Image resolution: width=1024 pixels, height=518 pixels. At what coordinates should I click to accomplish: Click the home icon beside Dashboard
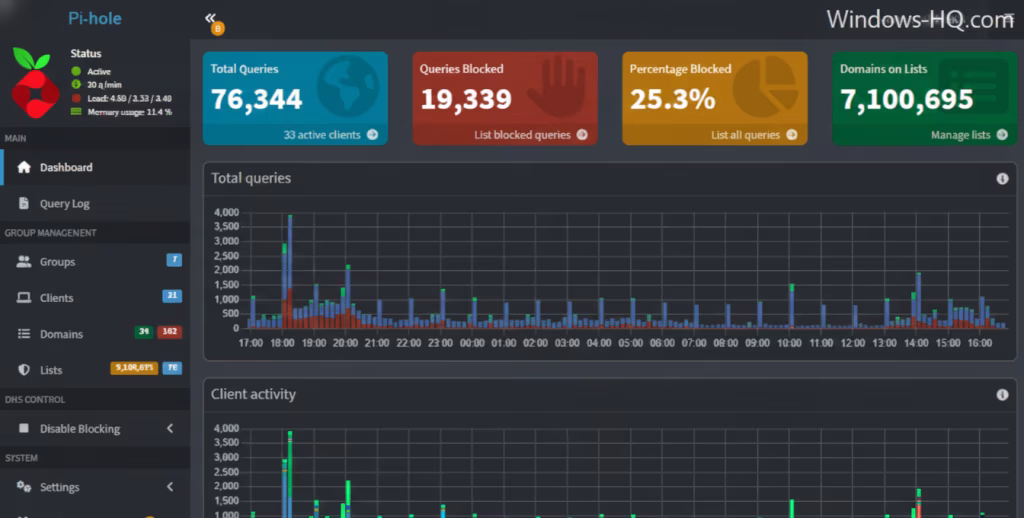point(24,167)
